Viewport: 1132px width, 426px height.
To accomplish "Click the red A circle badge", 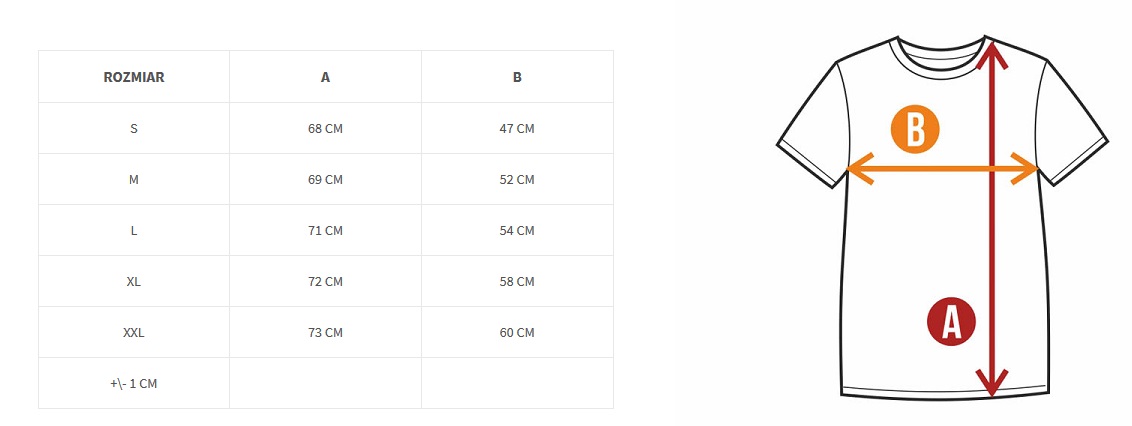I will [x=951, y=322].
